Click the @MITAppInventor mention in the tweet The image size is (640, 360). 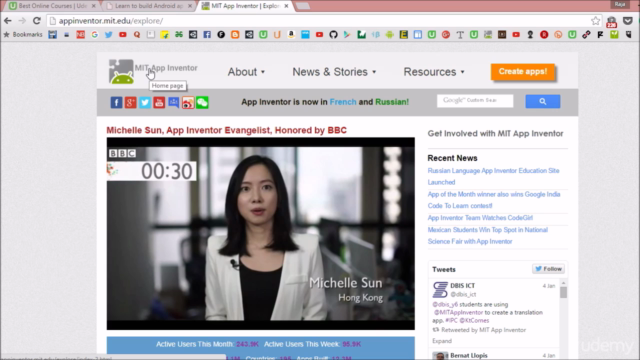(458, 313)
